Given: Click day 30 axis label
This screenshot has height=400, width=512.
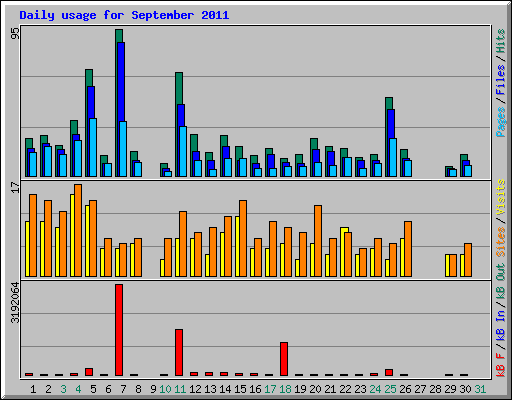Looking at the screenshot, I should click(x=465, y=389).
